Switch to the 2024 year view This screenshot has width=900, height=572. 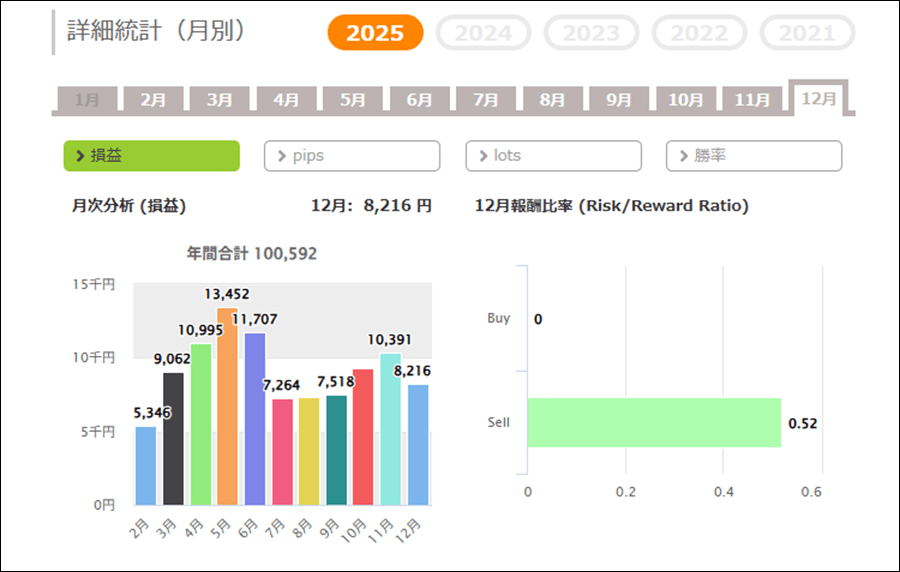483,33
